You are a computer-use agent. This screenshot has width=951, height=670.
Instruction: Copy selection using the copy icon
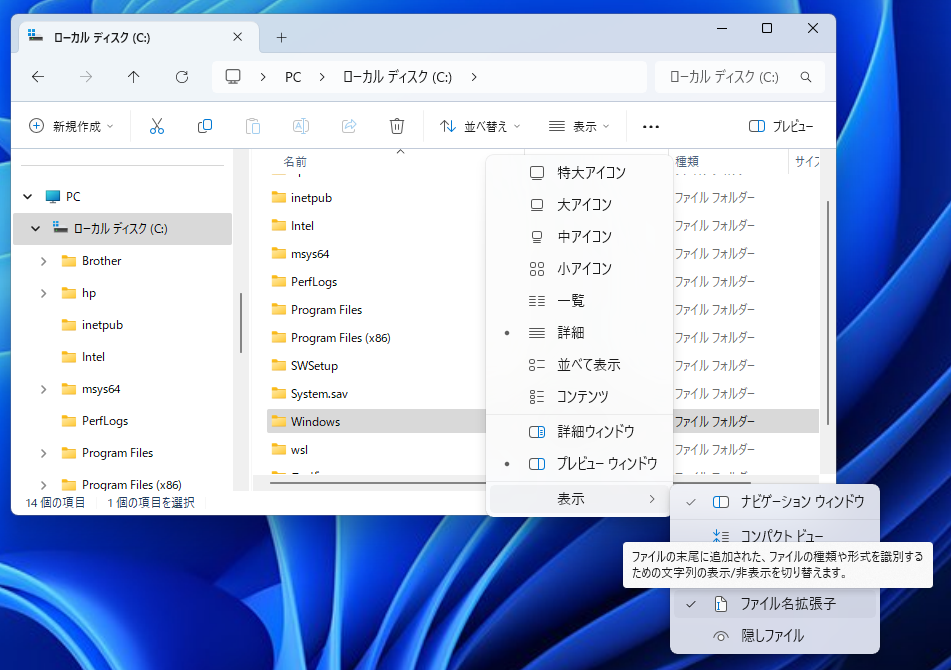(x=204, y=126)
